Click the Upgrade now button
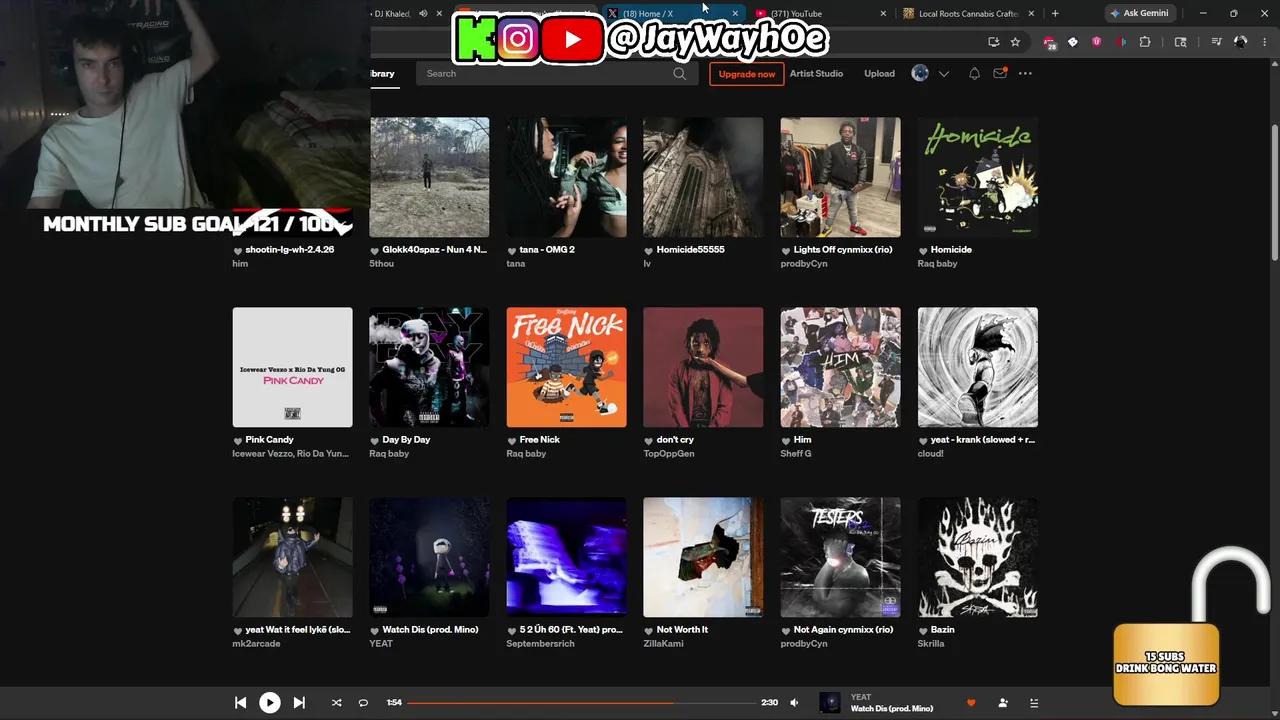This screenshot has height=720, width=1280. click(747, 74)
